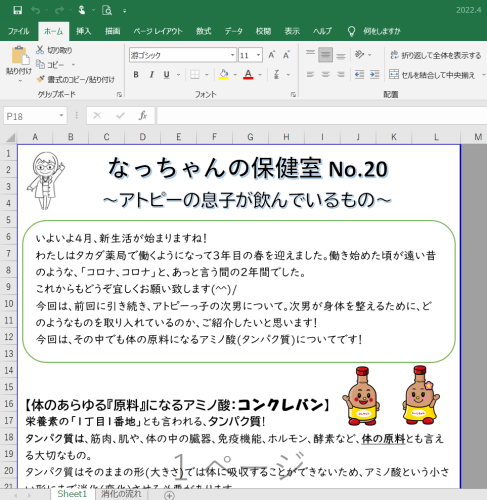Open the ヘルプ tab
Image resolution: width=487 pixels, height=500 pixels.
[322, 31]
